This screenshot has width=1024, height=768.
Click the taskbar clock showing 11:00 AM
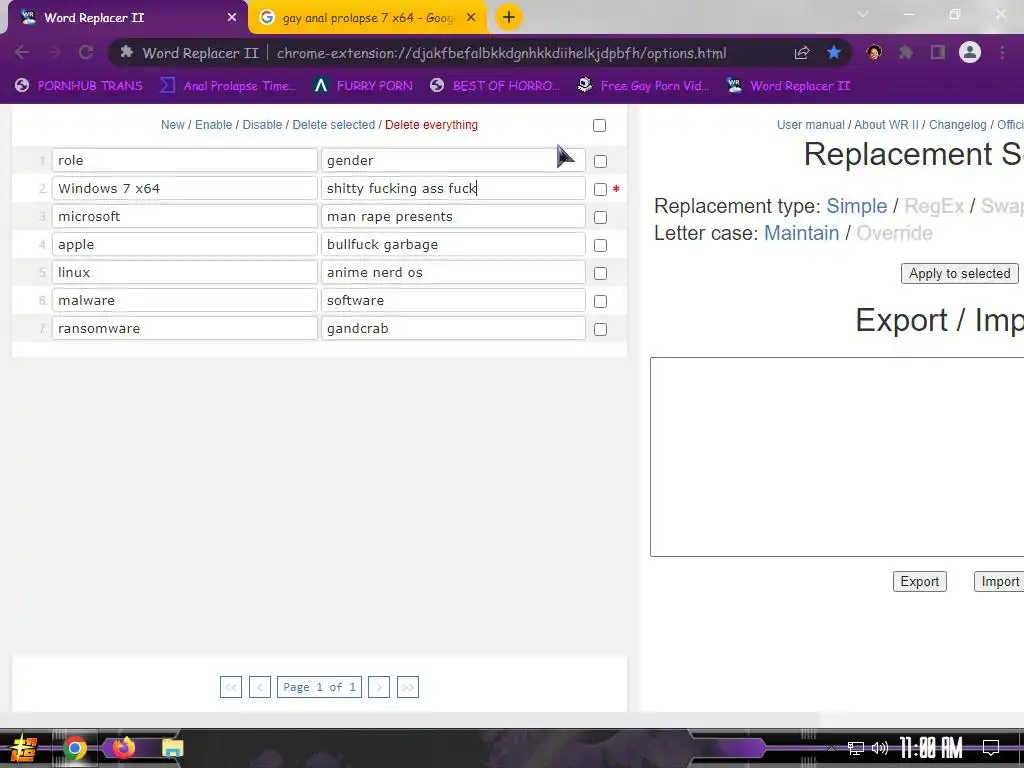click(x=931, y=748)
